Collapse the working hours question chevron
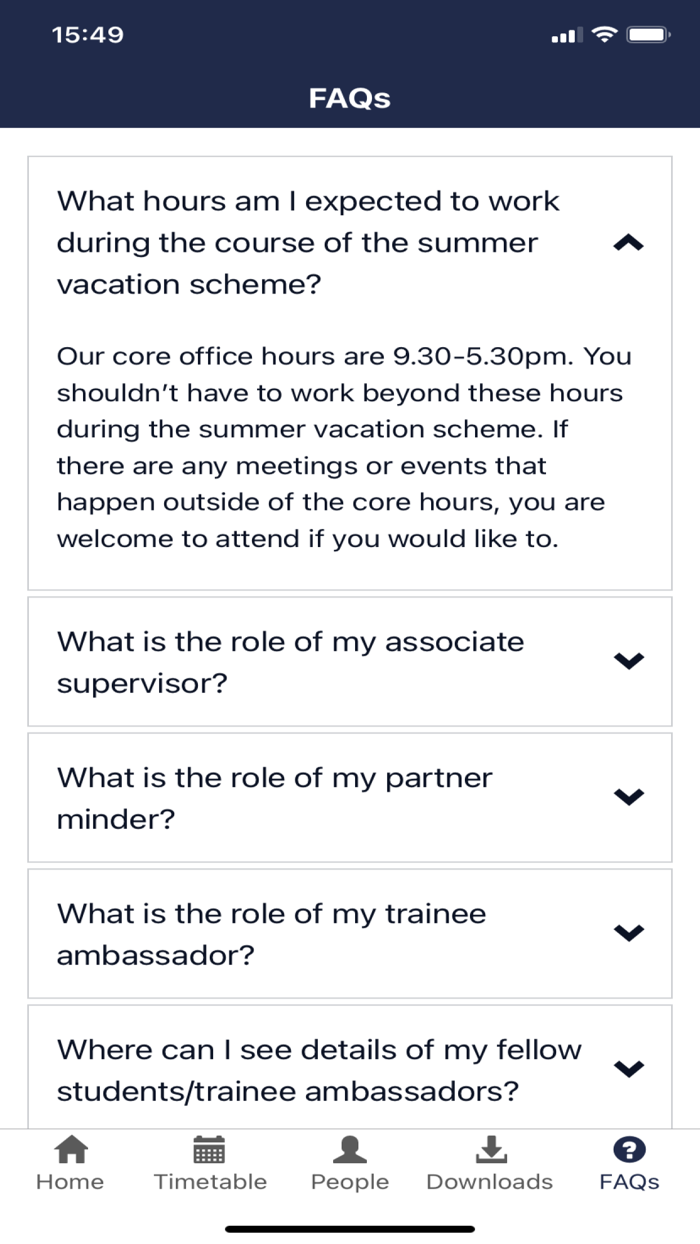 628,243
